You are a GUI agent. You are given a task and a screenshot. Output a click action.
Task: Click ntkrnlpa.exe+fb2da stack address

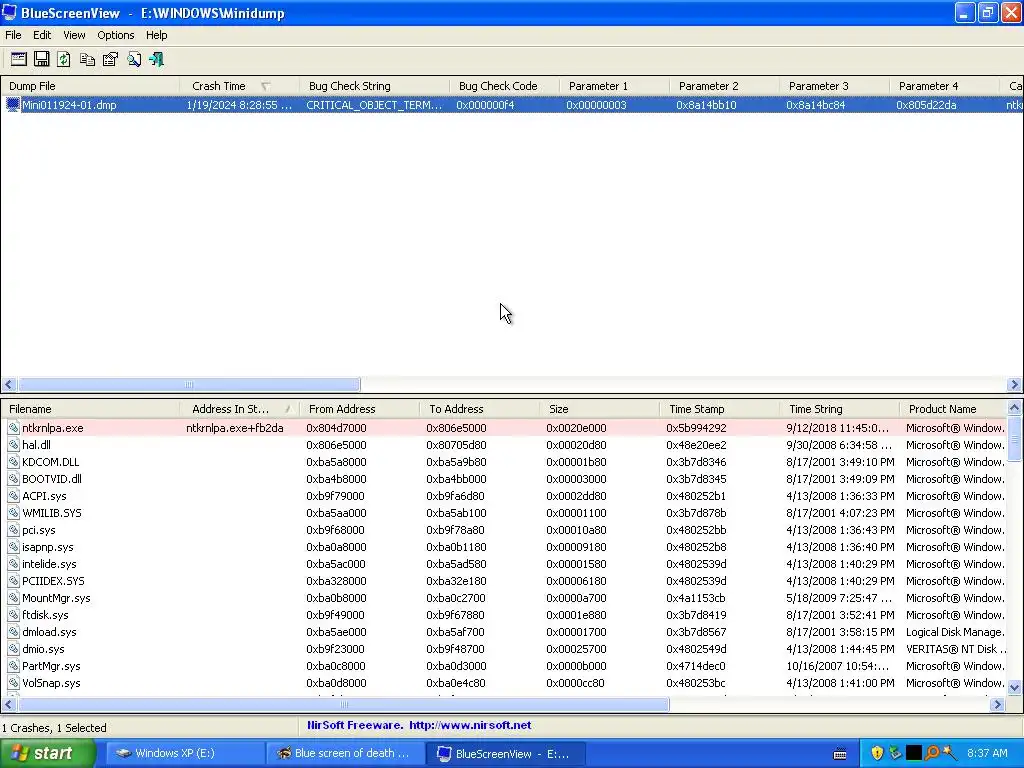coord(234,428)
